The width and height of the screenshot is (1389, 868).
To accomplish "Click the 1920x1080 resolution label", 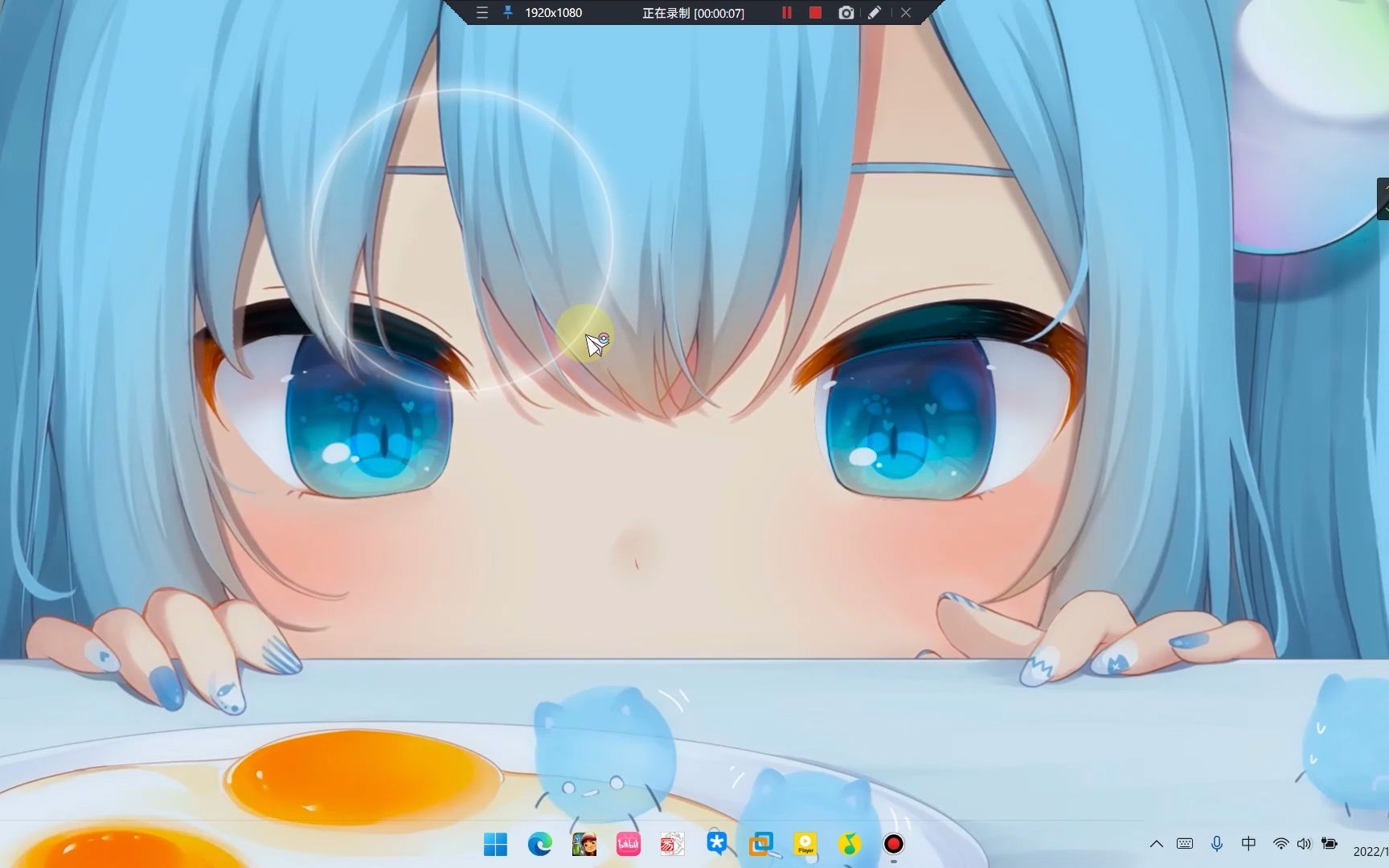I will pyautogui.click(x=553, y=13).
